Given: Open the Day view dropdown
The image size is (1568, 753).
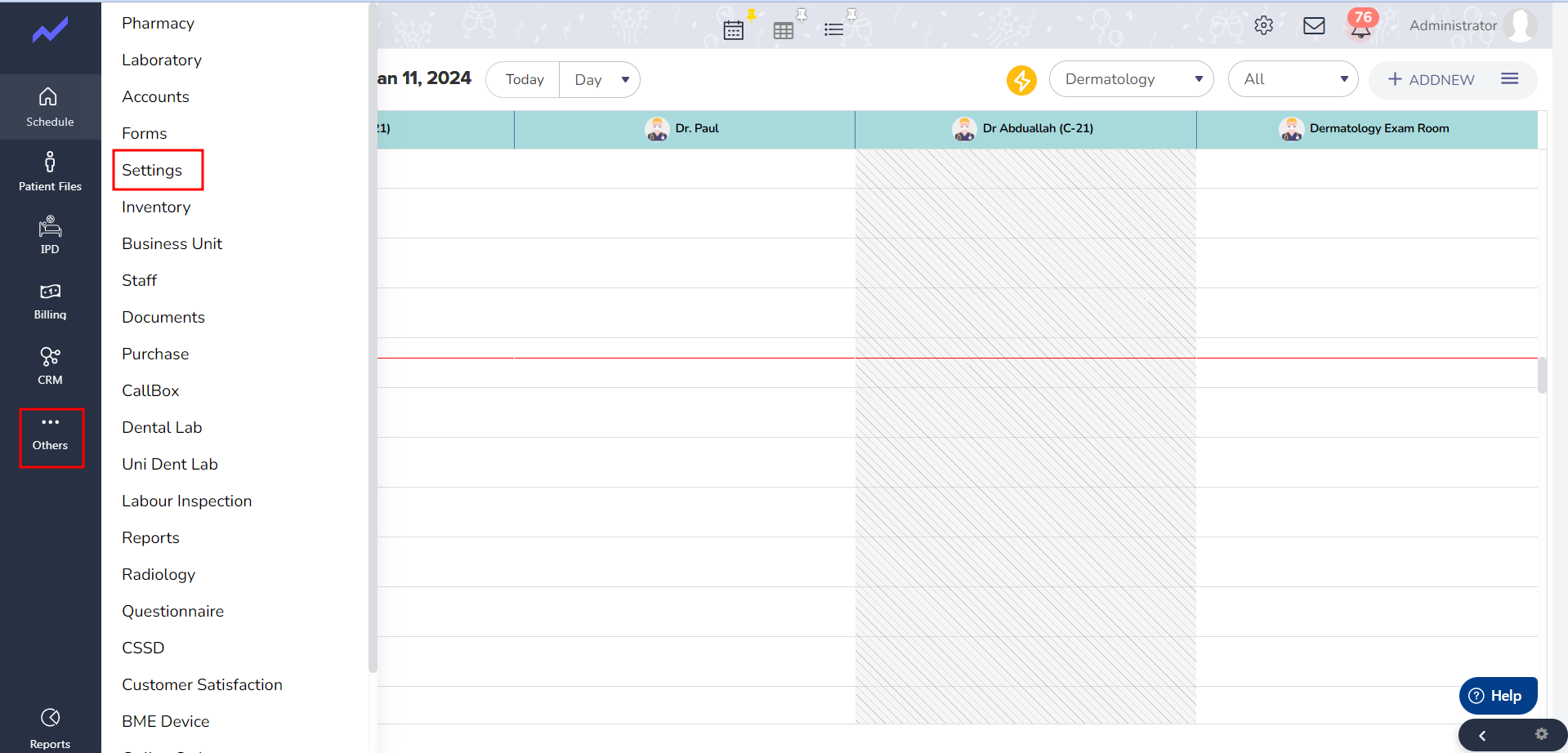Looking at the screenshot, I should (x=600, y=80).
